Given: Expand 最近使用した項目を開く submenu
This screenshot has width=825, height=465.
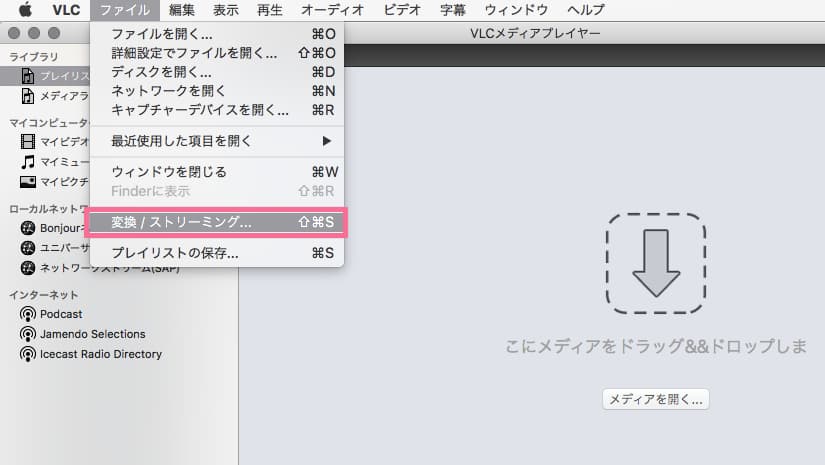Looking at the screenshot, I should point(217,141).
